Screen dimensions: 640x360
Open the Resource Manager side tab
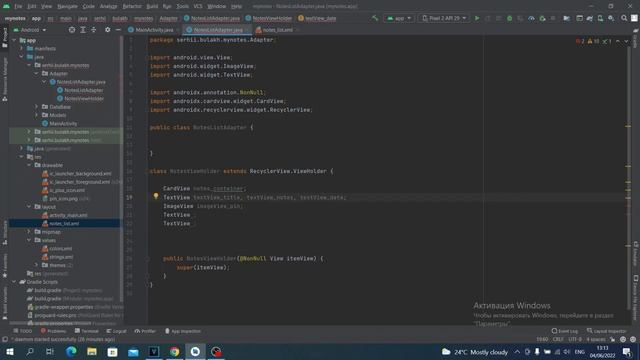click(x=4, y=80)
